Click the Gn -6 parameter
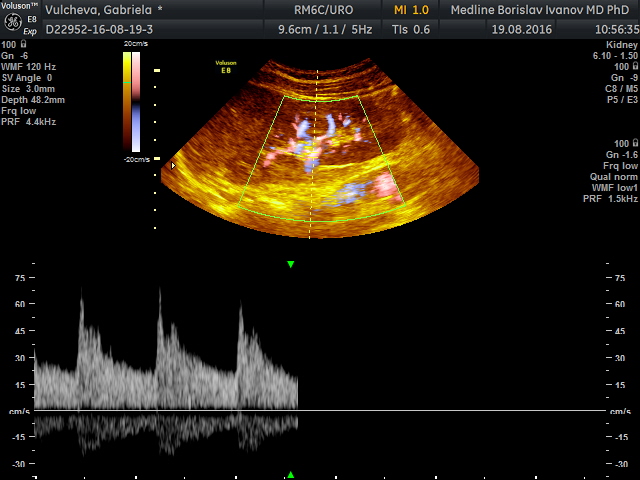Screen dimensions: 640x480 (x=15, y=56)
